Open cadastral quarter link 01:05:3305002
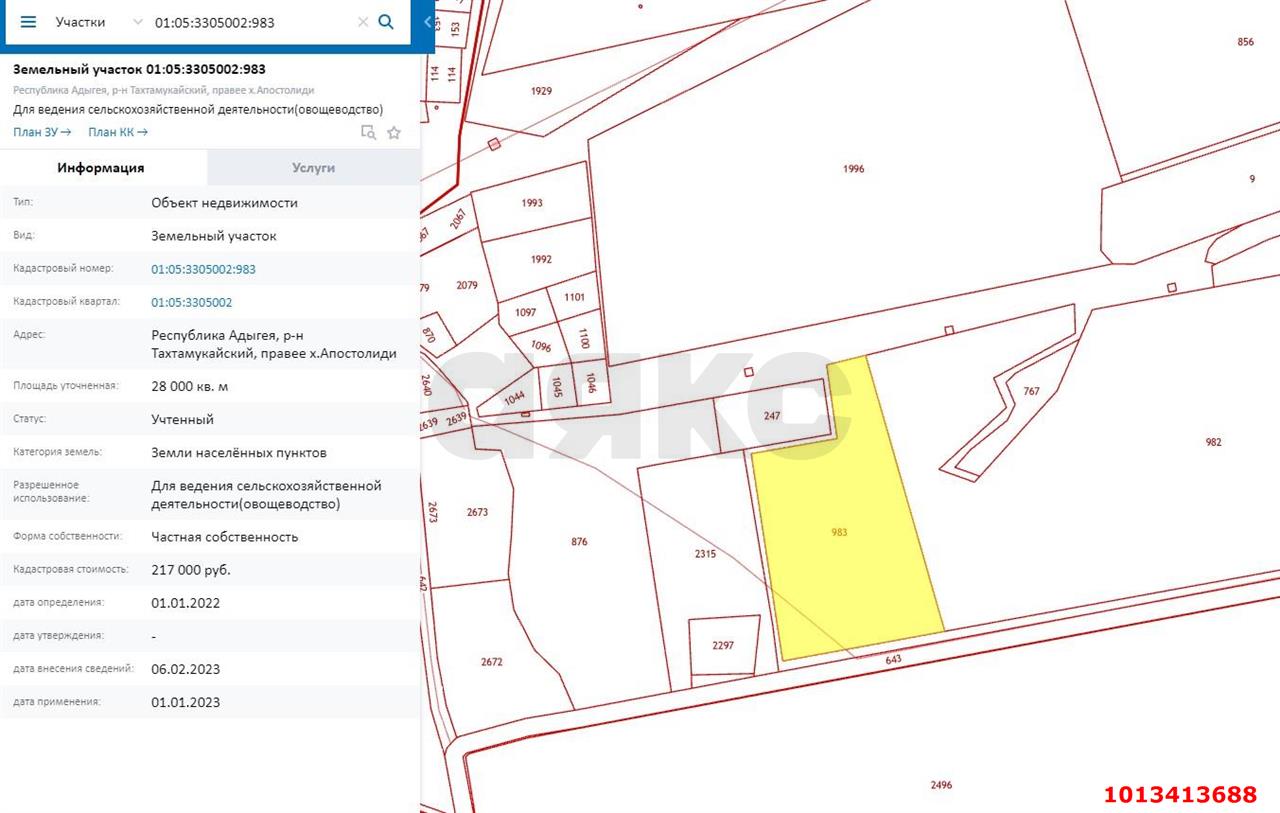The height and width of the screenshot is (813, 1280). point(191,302)
